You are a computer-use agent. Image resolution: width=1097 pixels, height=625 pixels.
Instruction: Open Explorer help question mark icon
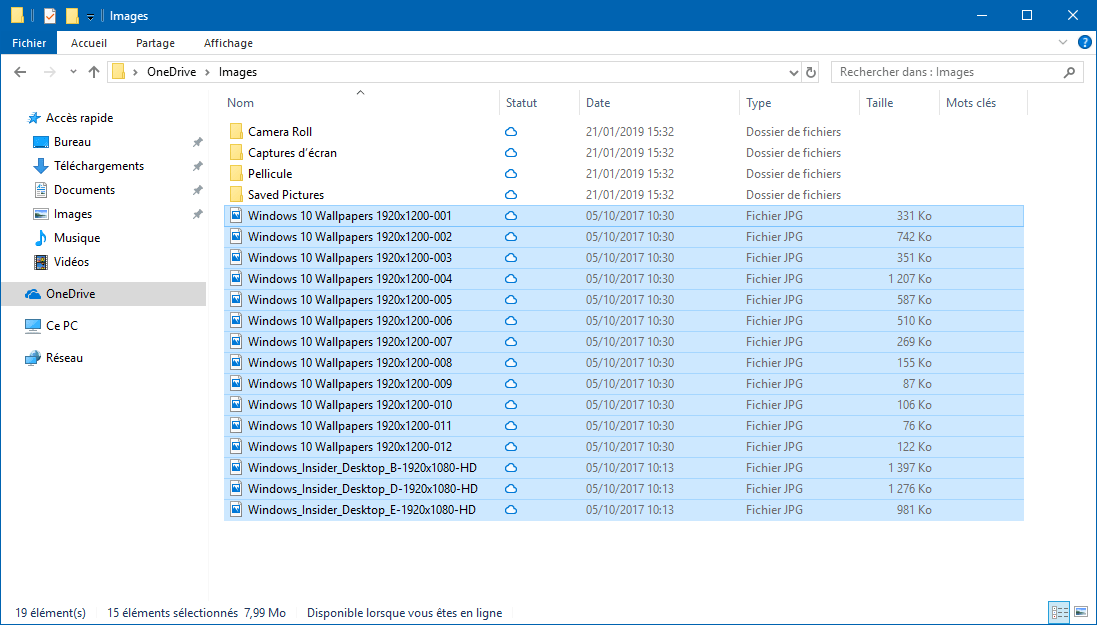click(1084, 43)
